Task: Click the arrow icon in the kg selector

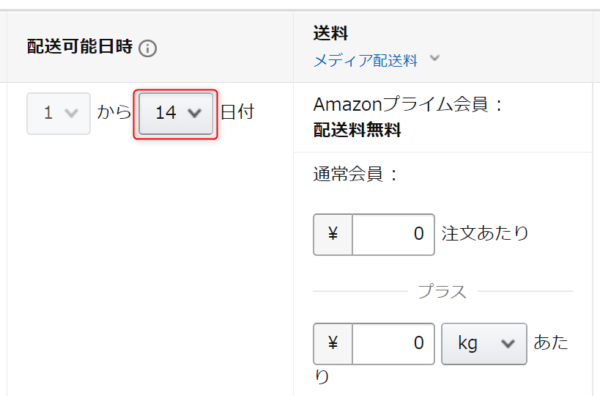Action: pyautogui.click(x=508, y=344)
